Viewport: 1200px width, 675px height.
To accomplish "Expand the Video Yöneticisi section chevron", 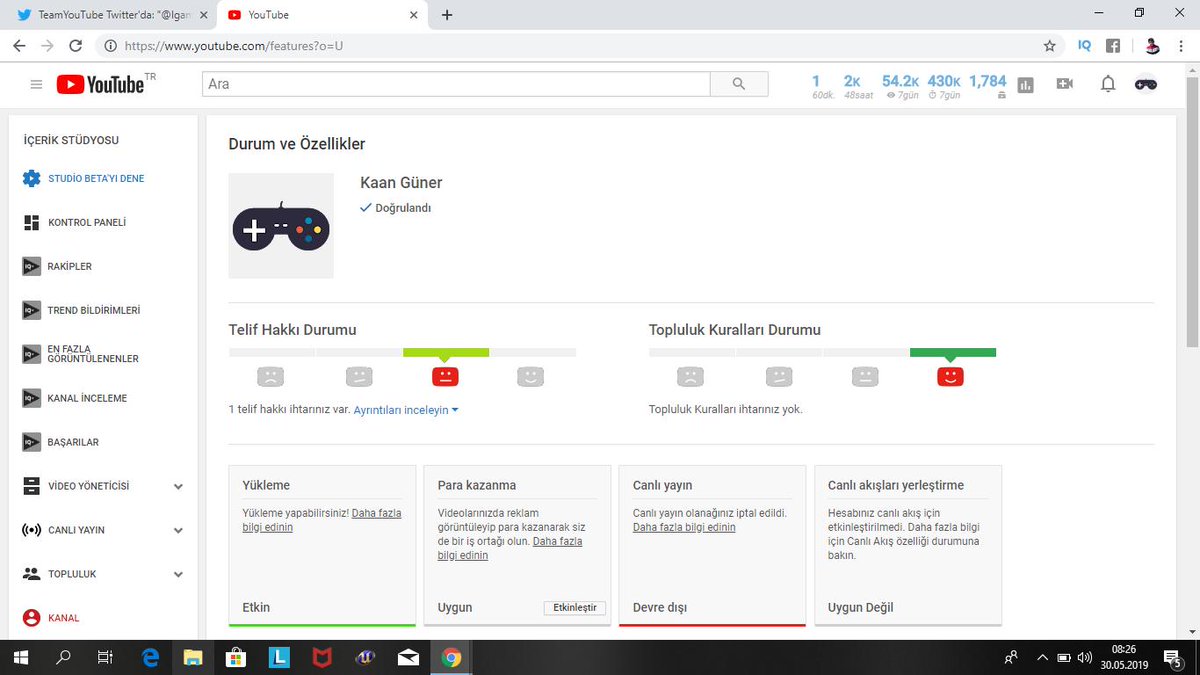I will pos(178,487).
